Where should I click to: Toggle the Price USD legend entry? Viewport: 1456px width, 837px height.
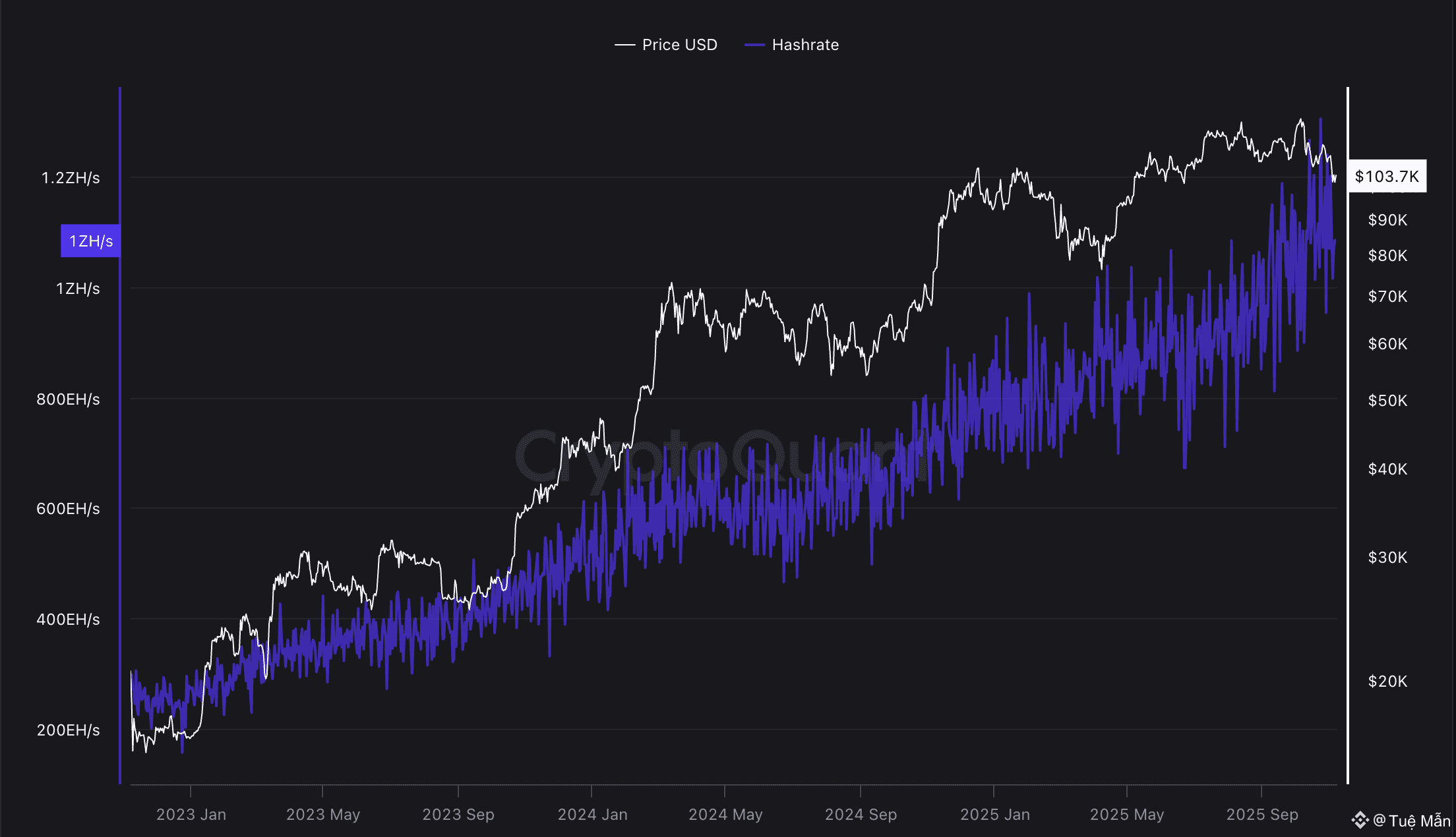click(679, 45)
